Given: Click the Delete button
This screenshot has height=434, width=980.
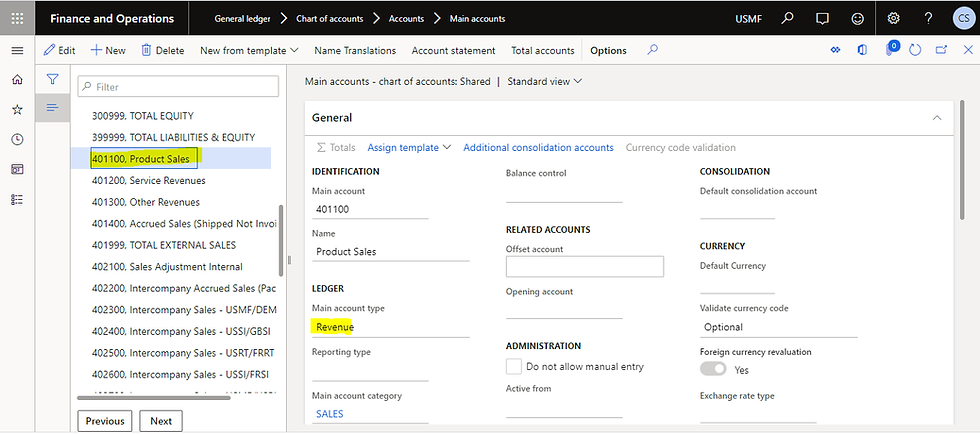Looking at the screenshot, I should tap(162, 51).
